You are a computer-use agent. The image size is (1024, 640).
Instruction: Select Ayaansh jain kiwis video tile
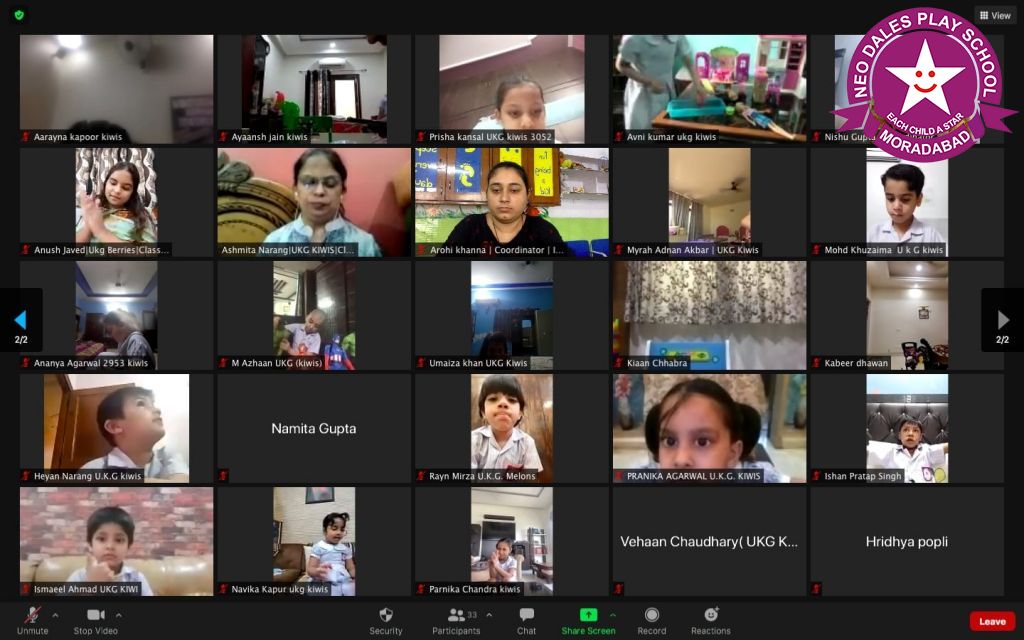314,89
